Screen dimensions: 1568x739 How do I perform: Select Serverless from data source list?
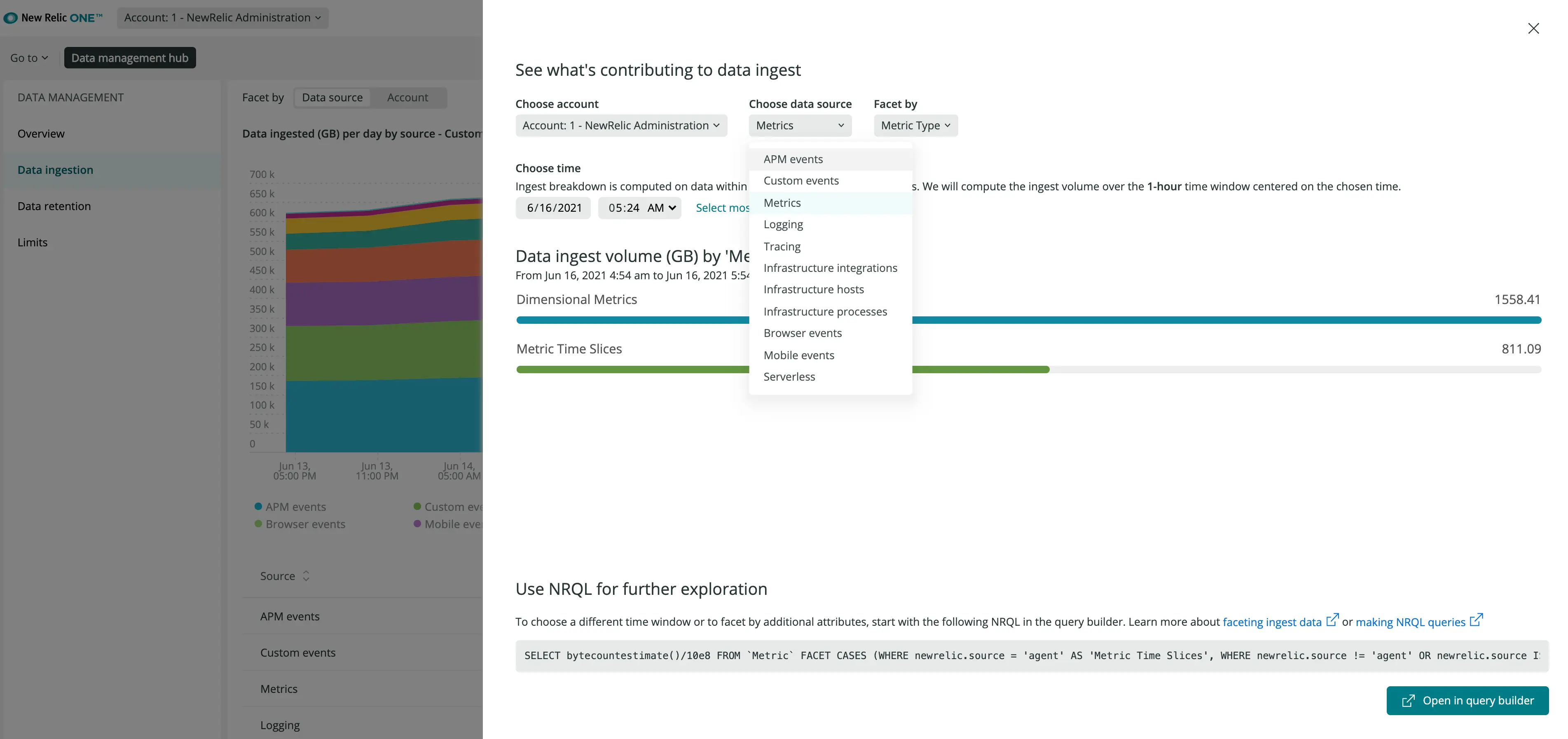click(789, 377)
